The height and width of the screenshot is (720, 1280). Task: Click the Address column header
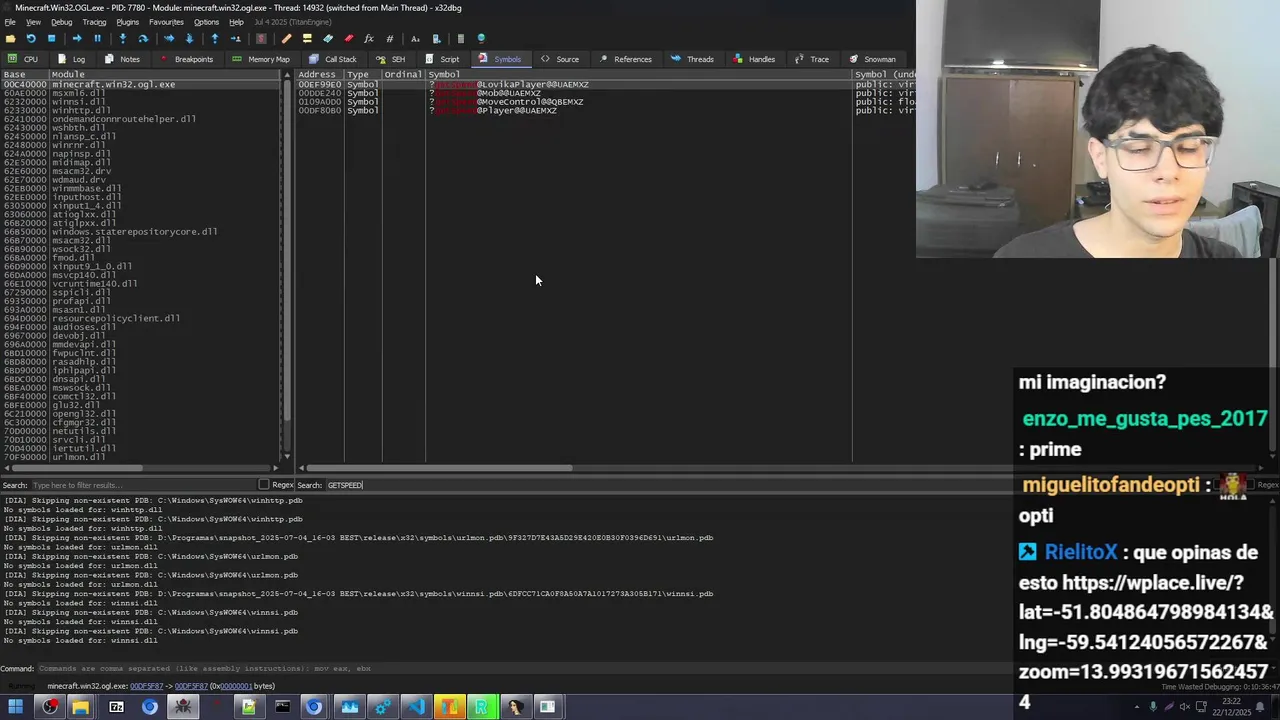[319, 75]
